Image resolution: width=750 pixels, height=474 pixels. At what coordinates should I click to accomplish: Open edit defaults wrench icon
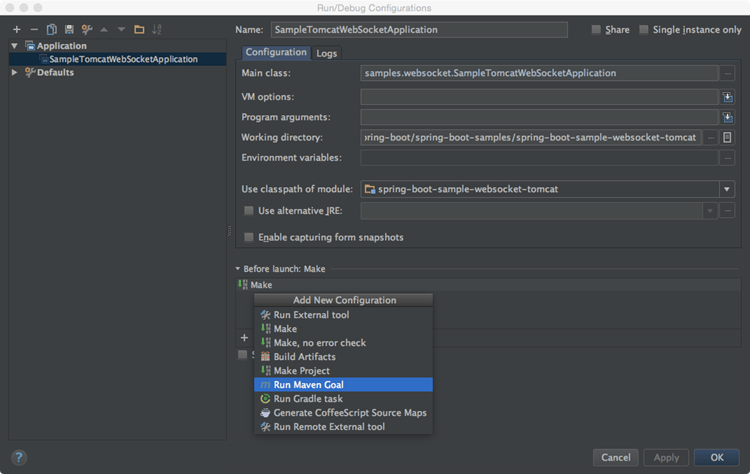(87, 30)
